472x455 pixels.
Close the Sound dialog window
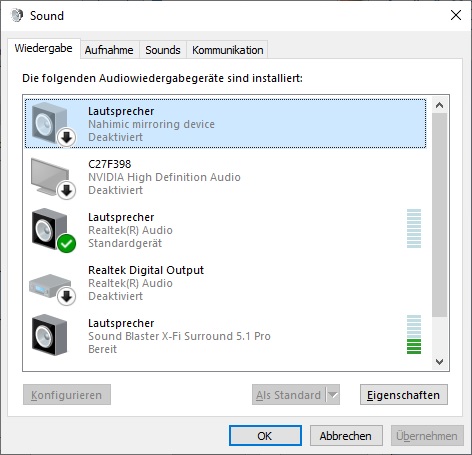tap(456, 15)
